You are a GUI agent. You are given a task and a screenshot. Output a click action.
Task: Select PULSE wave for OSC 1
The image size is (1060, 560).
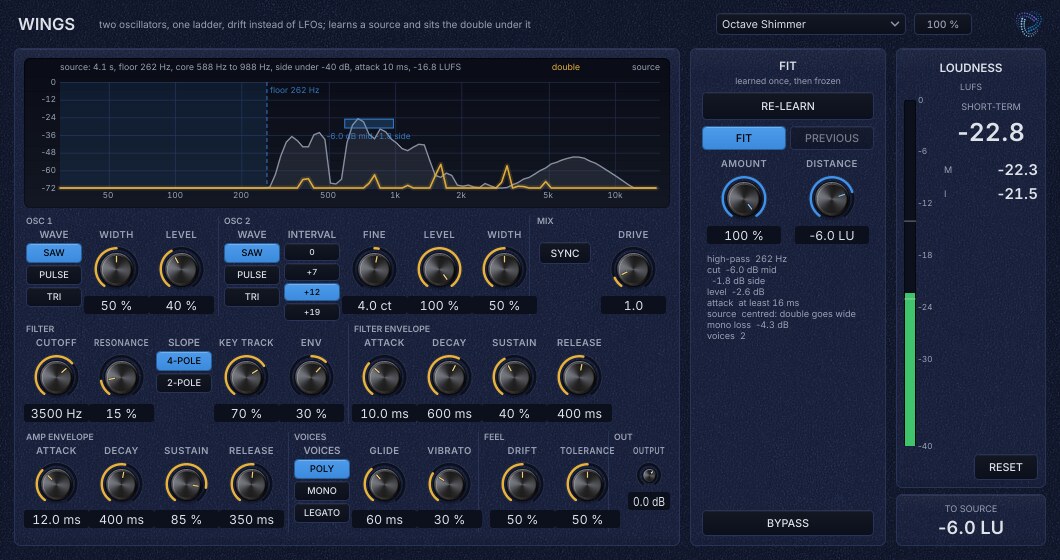[54, 275]
